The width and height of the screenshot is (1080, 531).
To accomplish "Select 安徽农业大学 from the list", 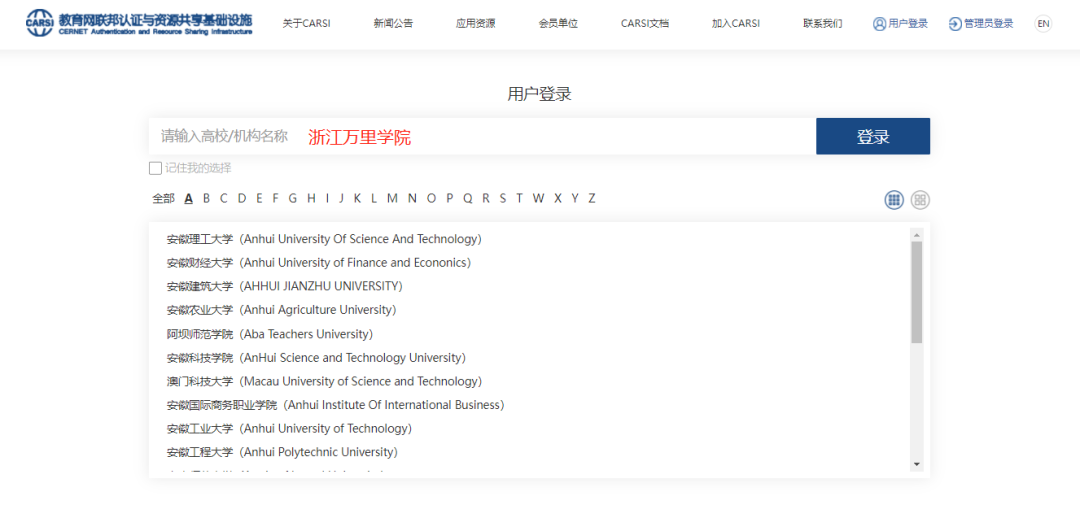I will (x=281, y=310).
